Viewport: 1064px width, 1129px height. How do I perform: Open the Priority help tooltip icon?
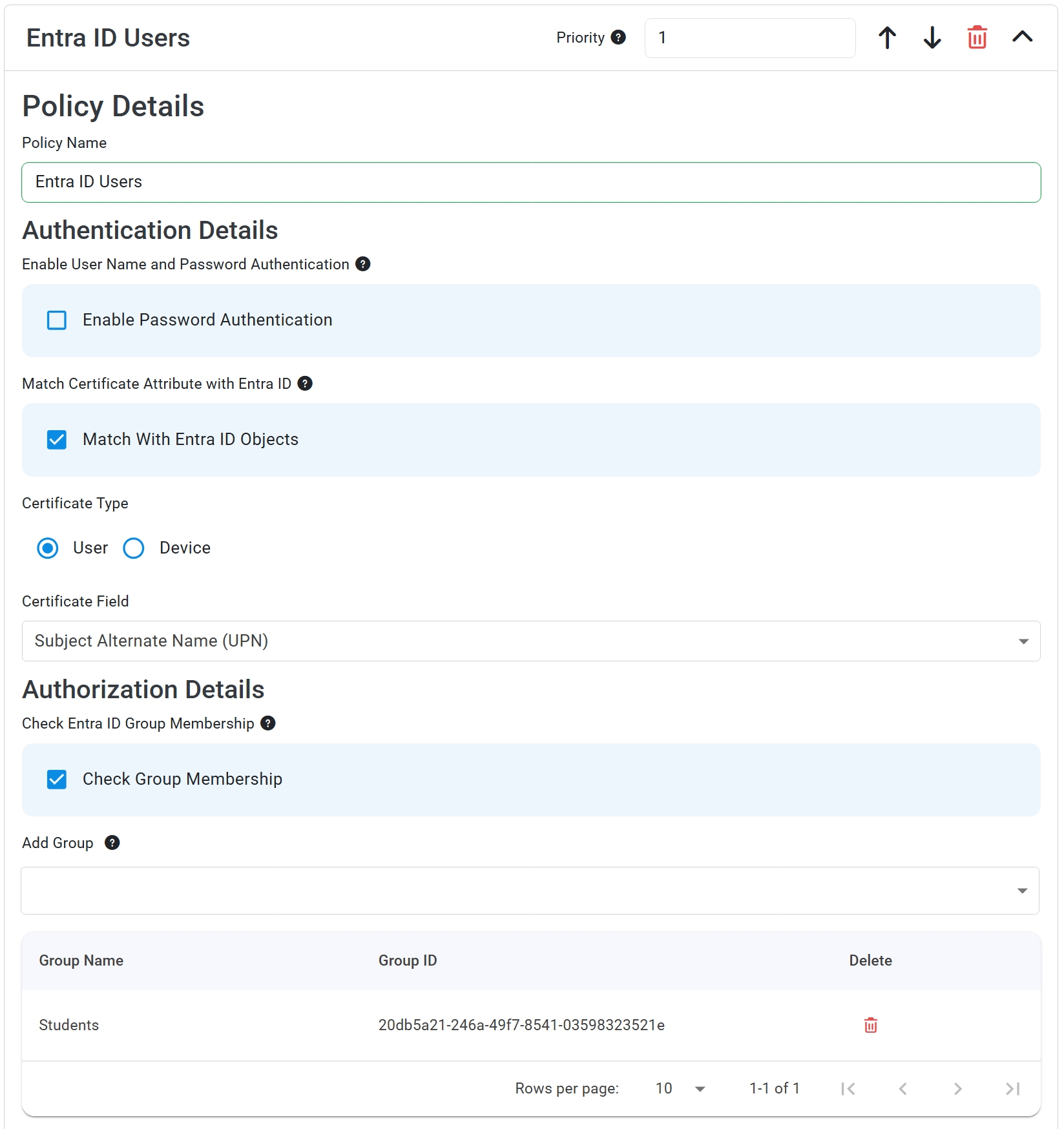pos(618,37)
